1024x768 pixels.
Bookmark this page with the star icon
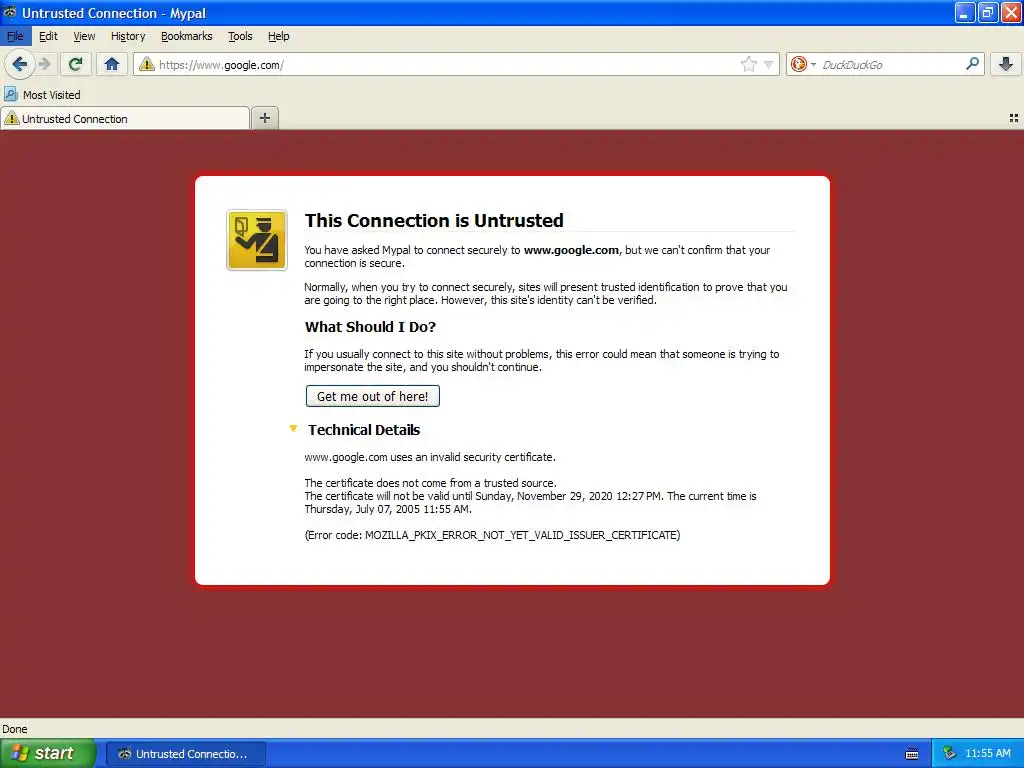point(748,64)
